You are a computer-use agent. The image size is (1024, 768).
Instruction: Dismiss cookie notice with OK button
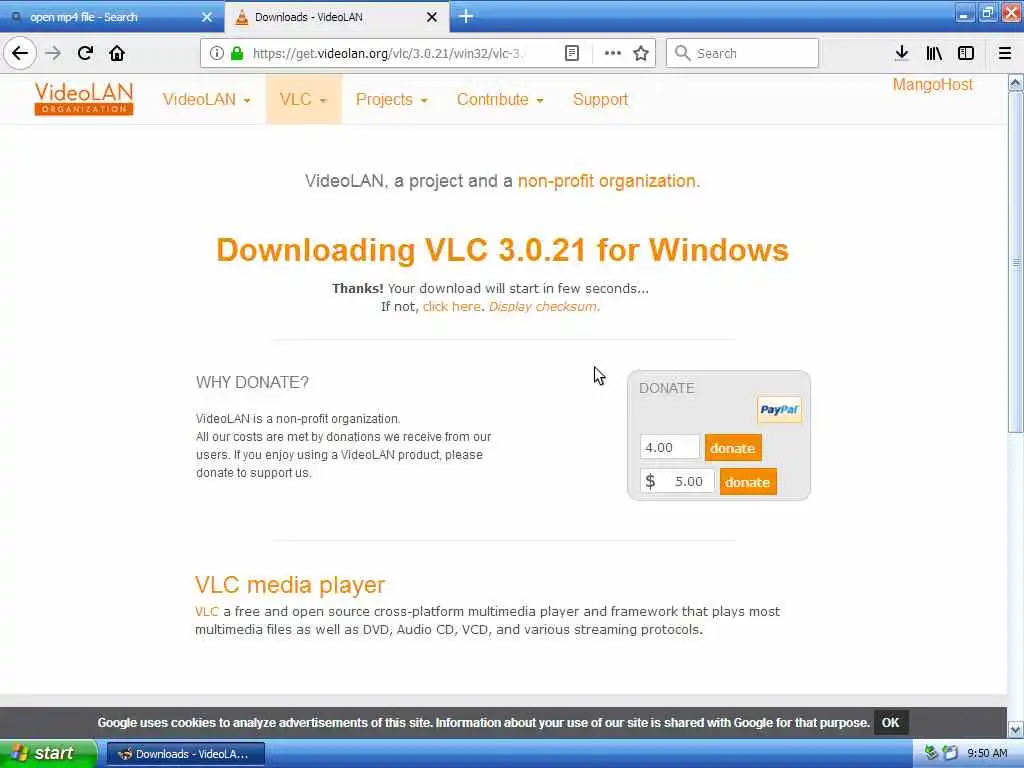pyautogui.click(x=890, y=722)
